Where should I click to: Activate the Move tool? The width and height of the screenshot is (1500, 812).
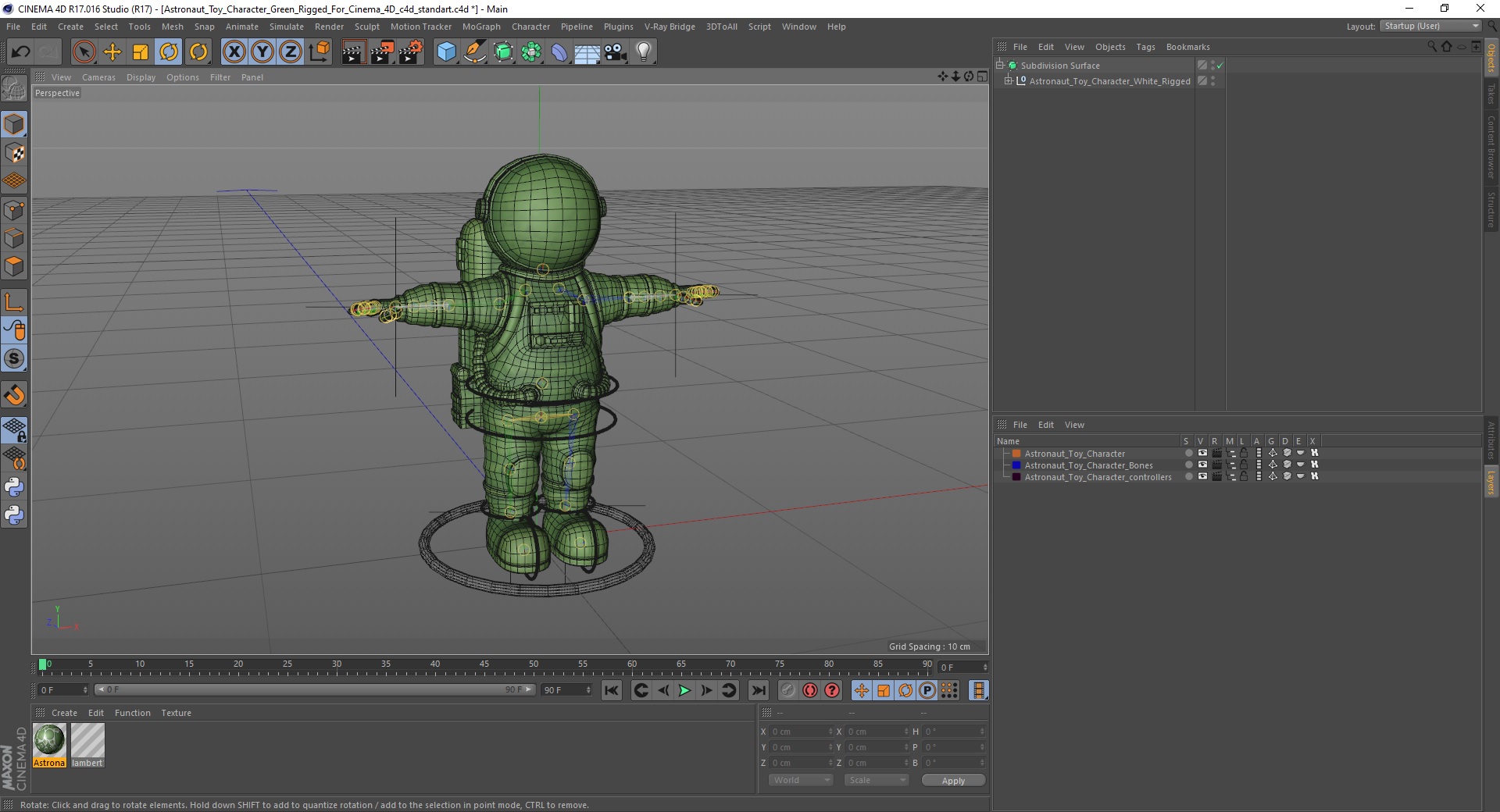[x=112, y=52]
